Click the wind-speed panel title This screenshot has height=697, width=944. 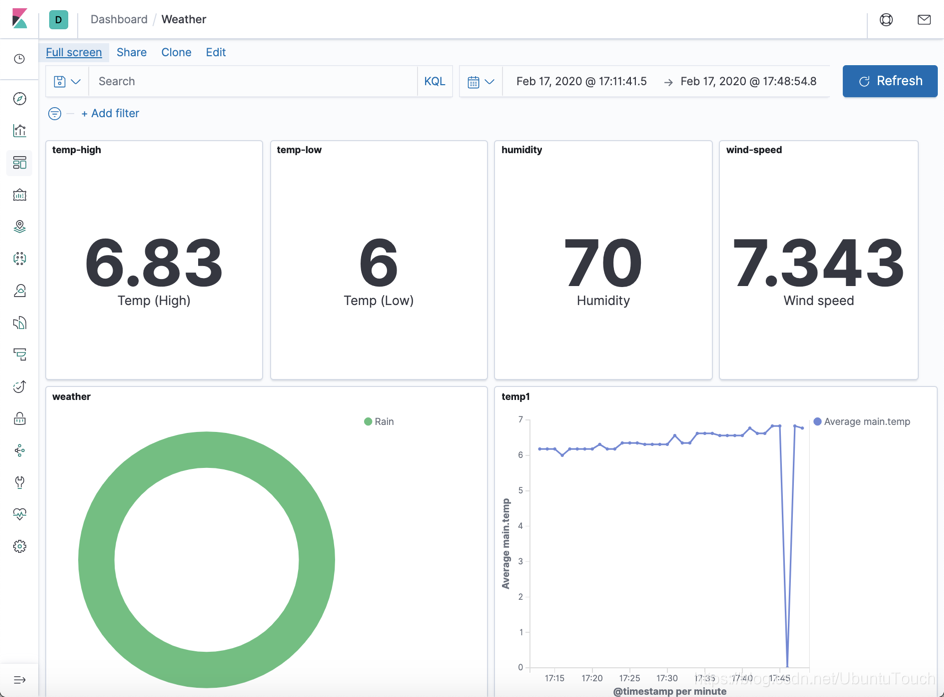coord(754,150)
